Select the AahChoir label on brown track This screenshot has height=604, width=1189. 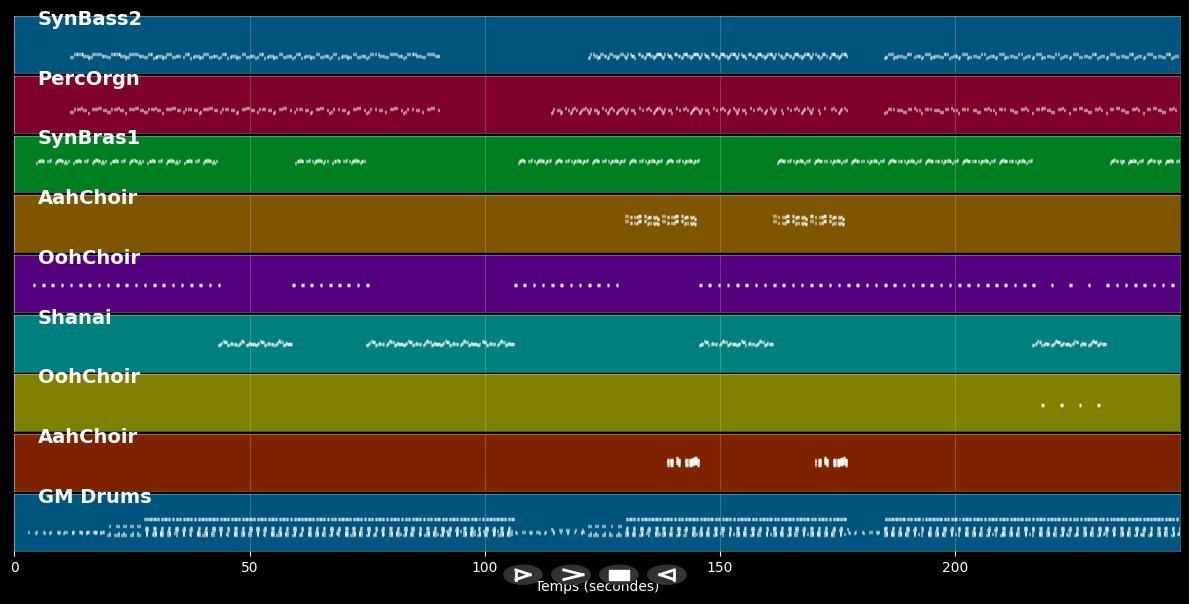pos(87,198)
